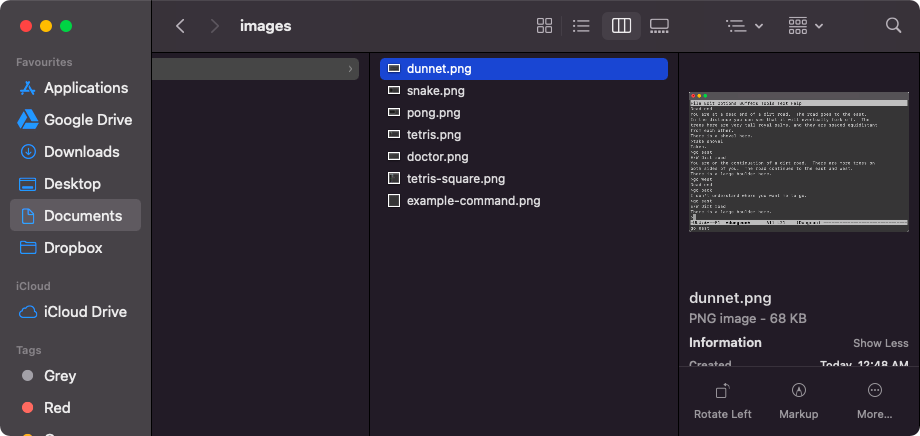Go back to previous folder
The height and width of the screenshot is (436, 920).
tap(180, 26)
